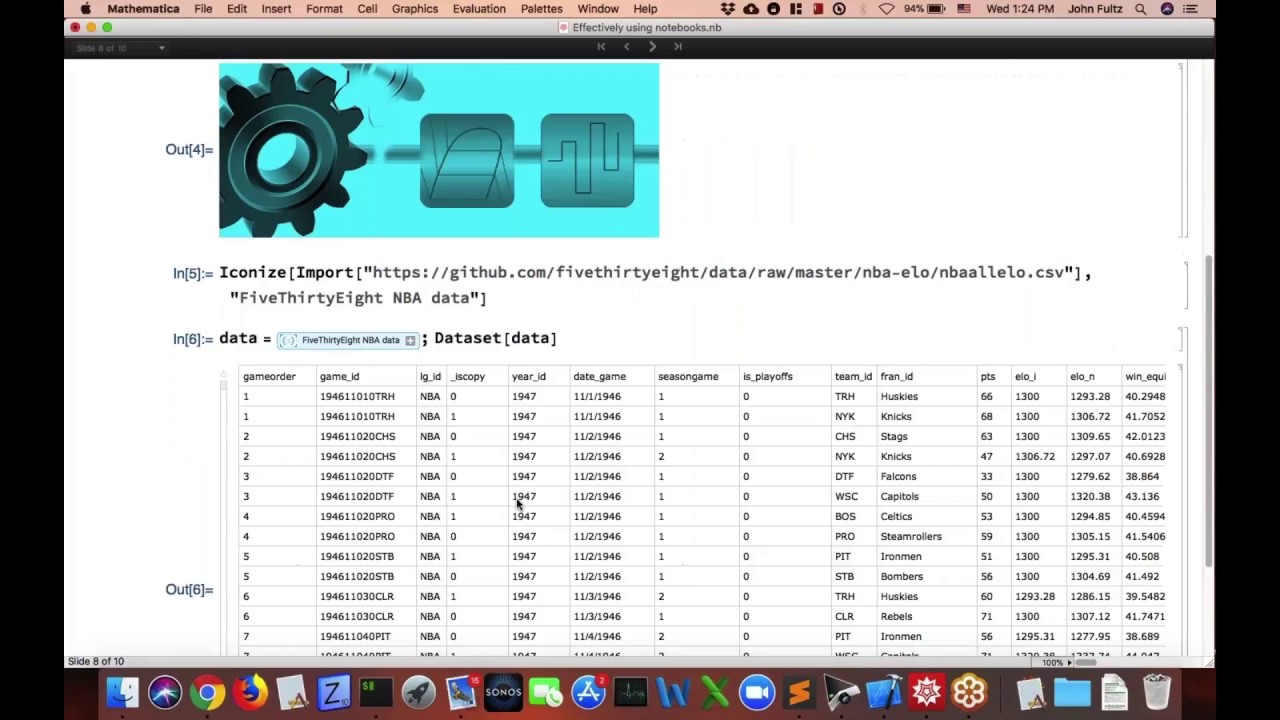Open Spotlight search

pos(1141,9)
